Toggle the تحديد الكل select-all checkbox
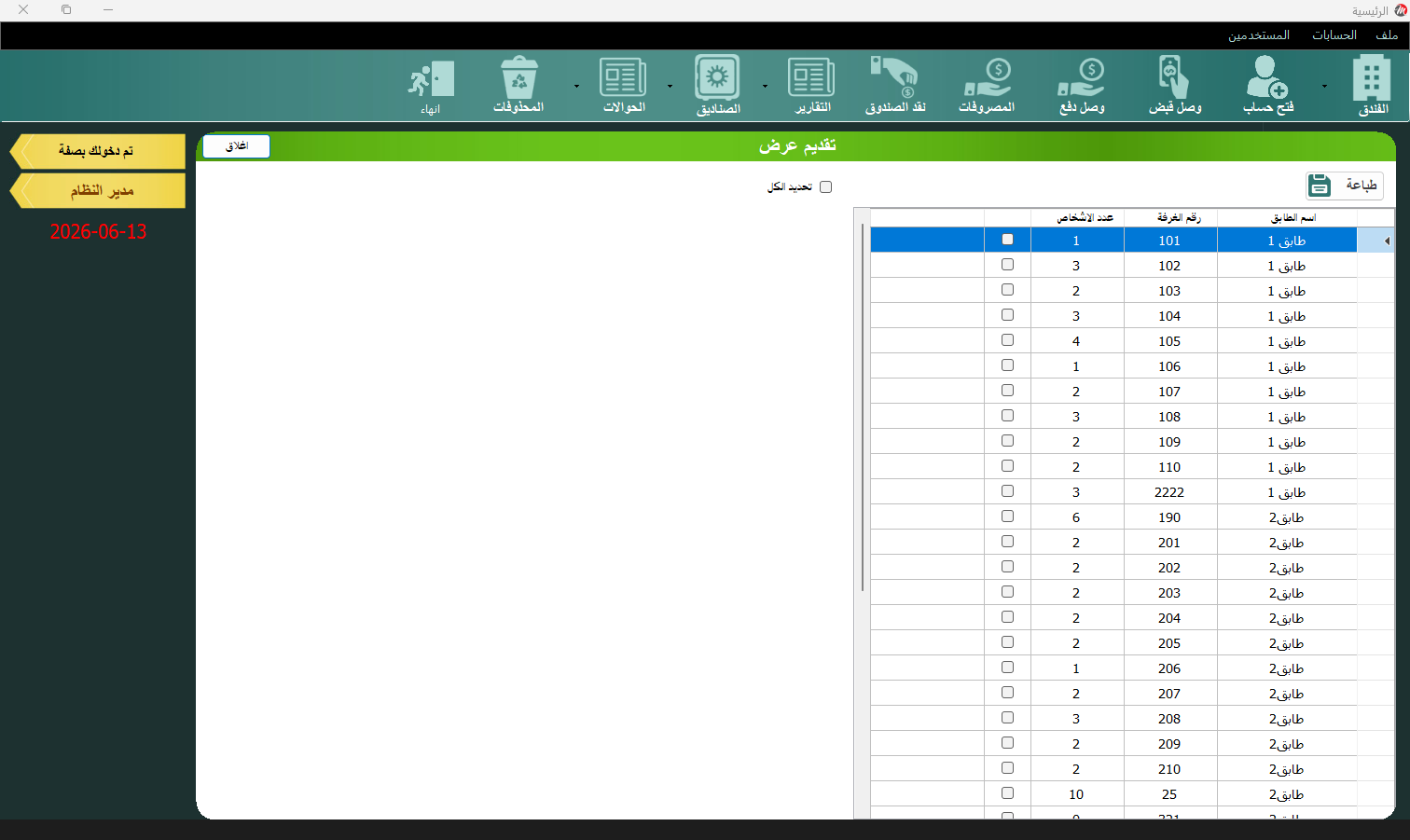1410x840 pixels. 825,187
